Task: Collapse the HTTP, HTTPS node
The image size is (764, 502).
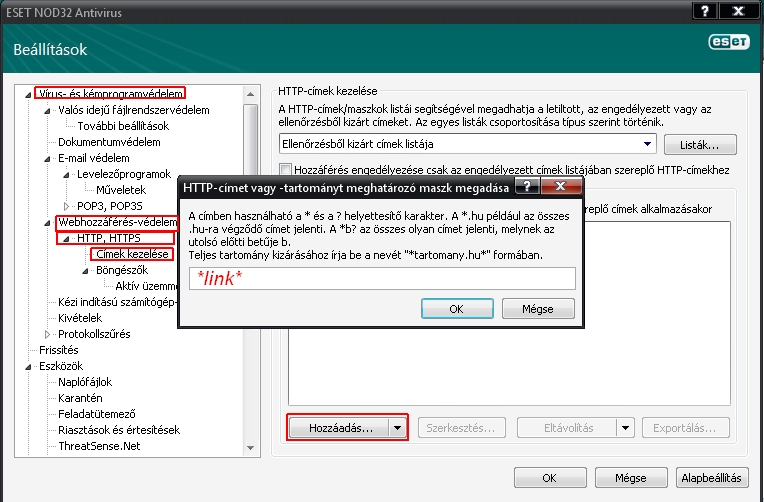Action: [x=66, y=239]
